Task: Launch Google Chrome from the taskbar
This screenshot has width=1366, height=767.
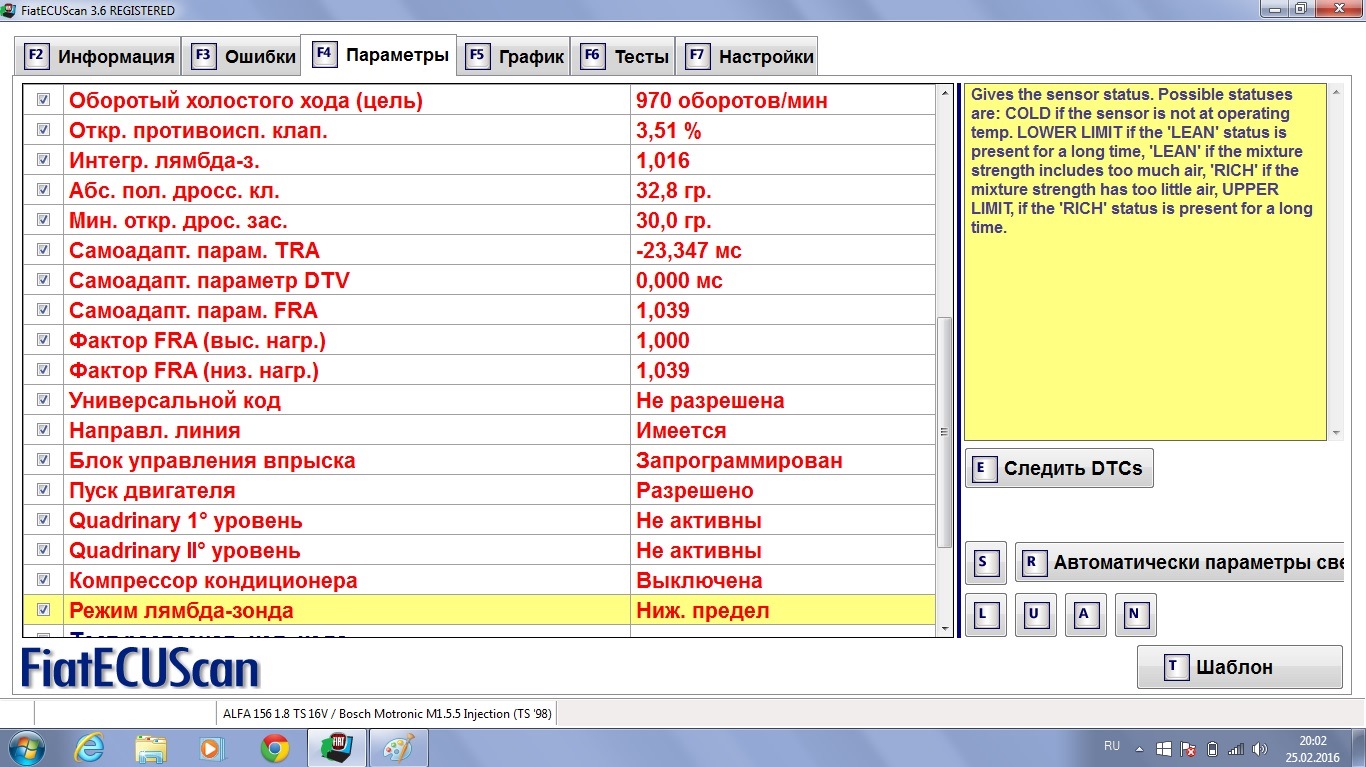Action: point(274,747)
